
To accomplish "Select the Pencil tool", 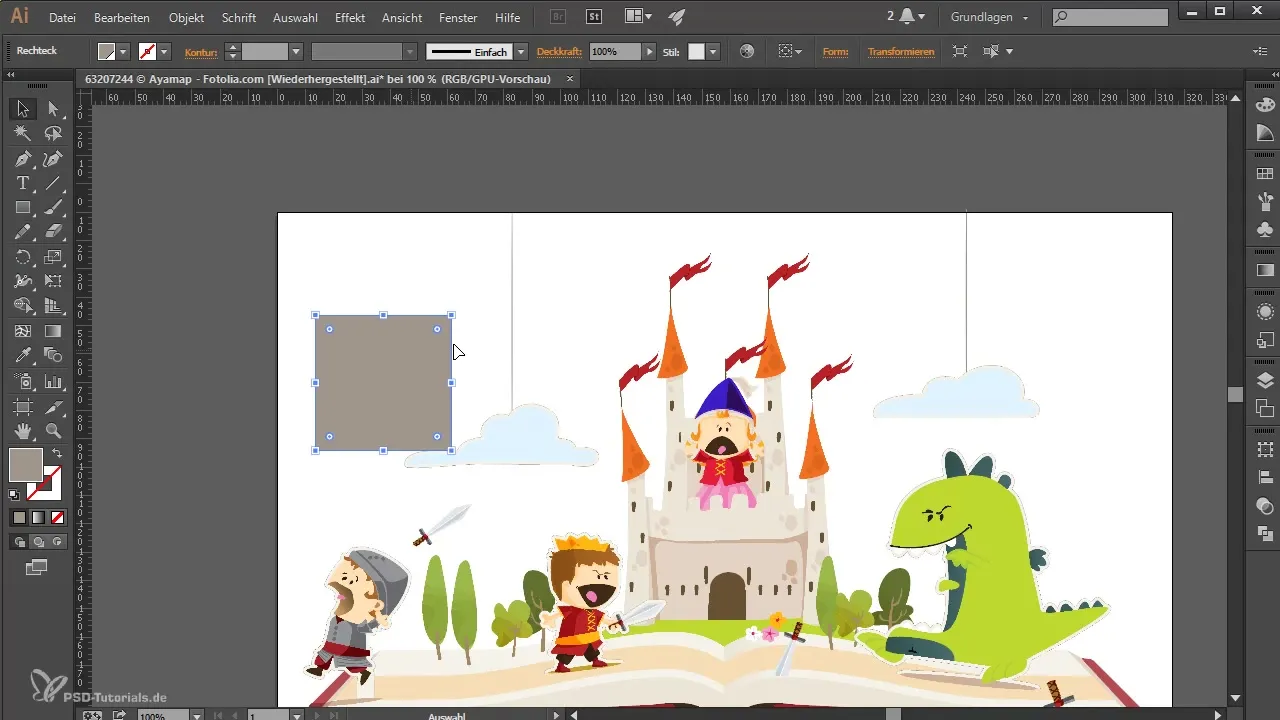I will [x=22, y=232].
